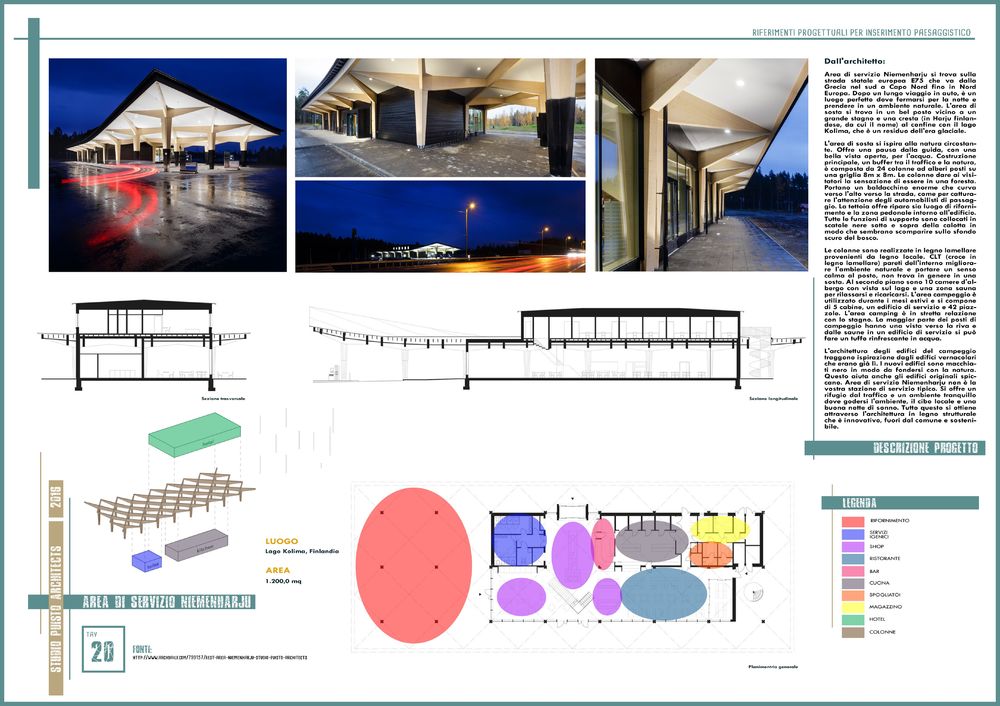Click the header 'RIFERIMENTI PROGETTUALI PER INSERIMENTO PAESAGGISTICO'
The width and height of the screenshot is (1000, 706).
pyautogui.click(x=862, y=32)
